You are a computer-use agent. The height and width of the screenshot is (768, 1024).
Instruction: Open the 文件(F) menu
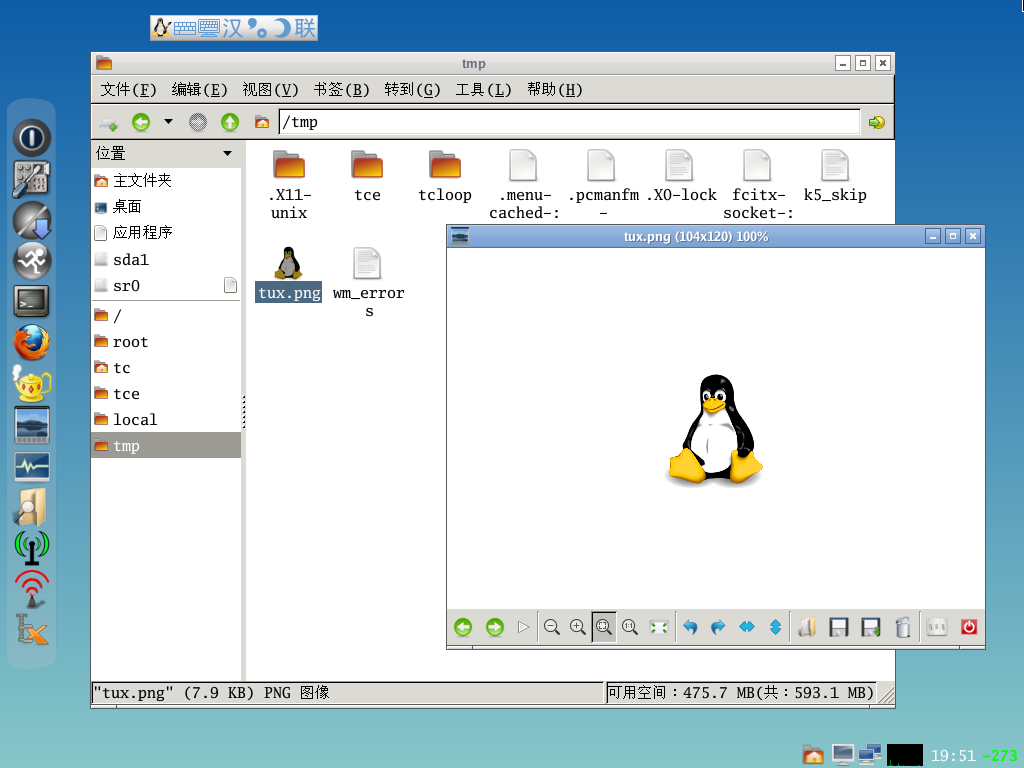click(129, 89)
